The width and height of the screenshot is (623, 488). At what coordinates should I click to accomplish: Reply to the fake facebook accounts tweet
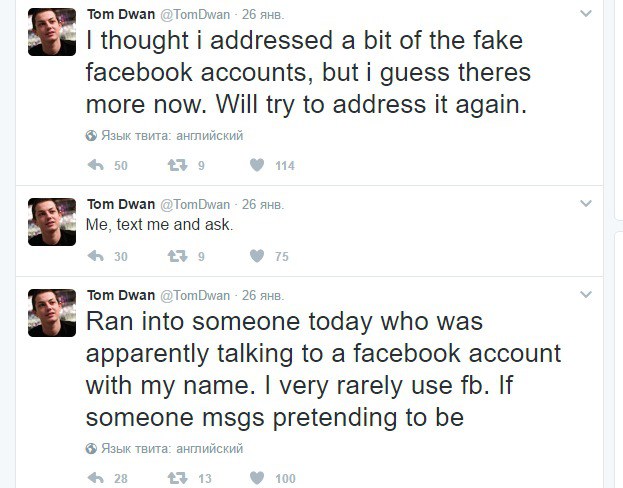[x=97, y=165]
